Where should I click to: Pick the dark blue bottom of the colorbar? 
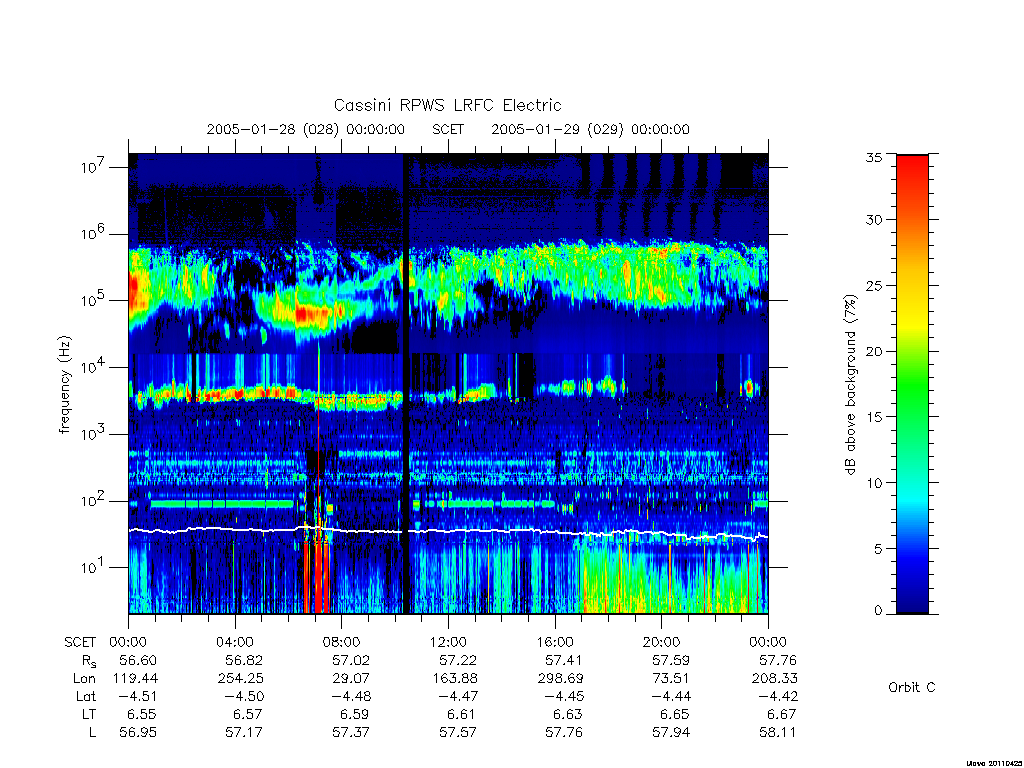click(912, 598)
